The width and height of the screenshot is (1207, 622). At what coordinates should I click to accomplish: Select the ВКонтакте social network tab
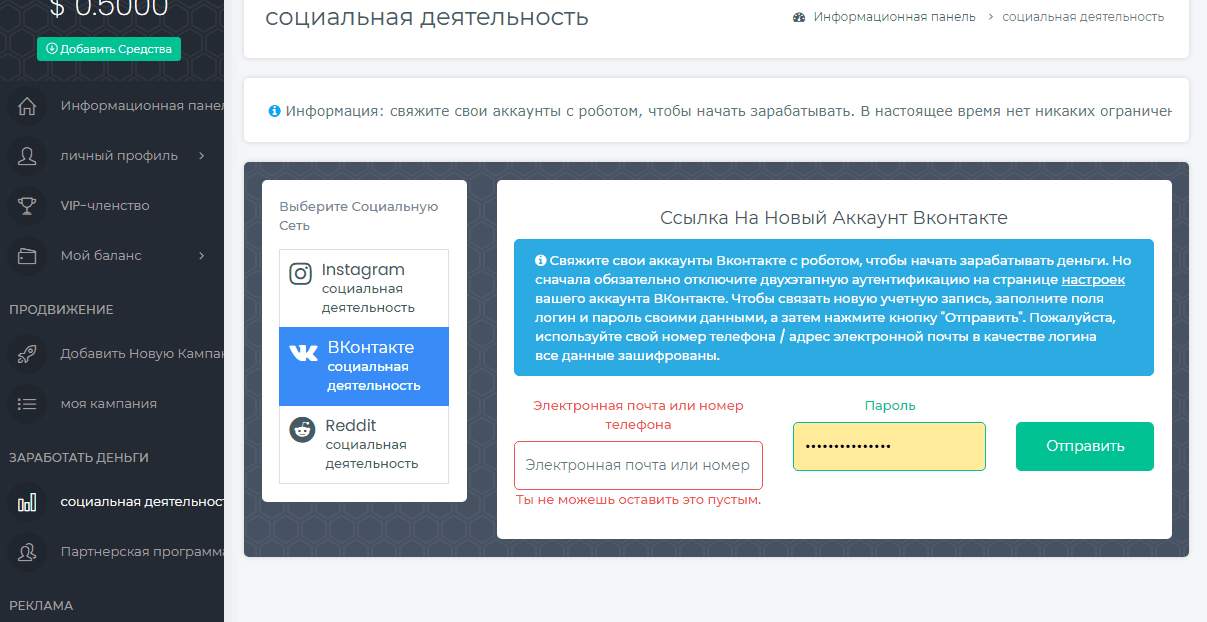click(364, 366)
